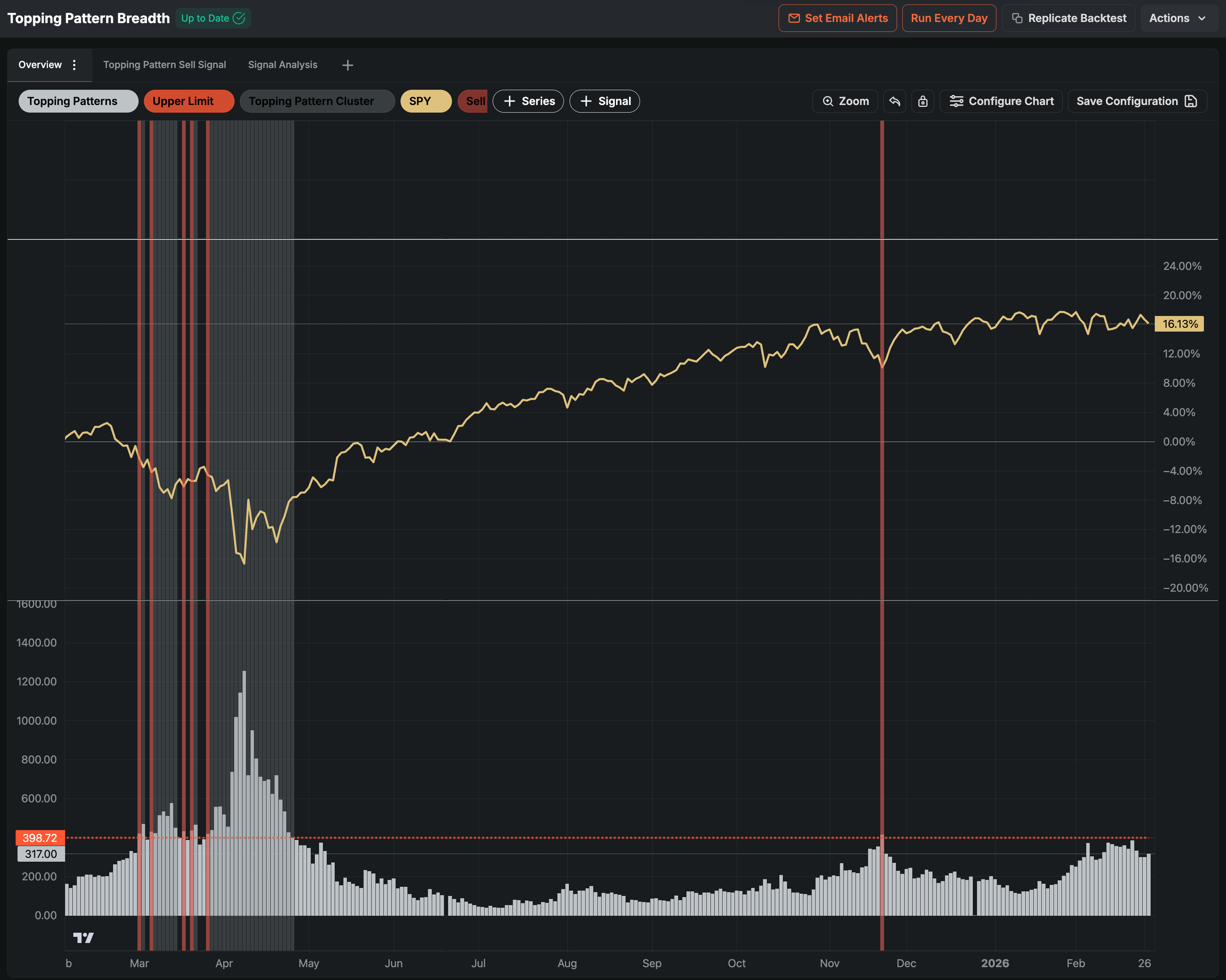Viewport: 1226px width, 980px height.
Task: Toggle the SPY series pill
Action: (x=425, y=101)
